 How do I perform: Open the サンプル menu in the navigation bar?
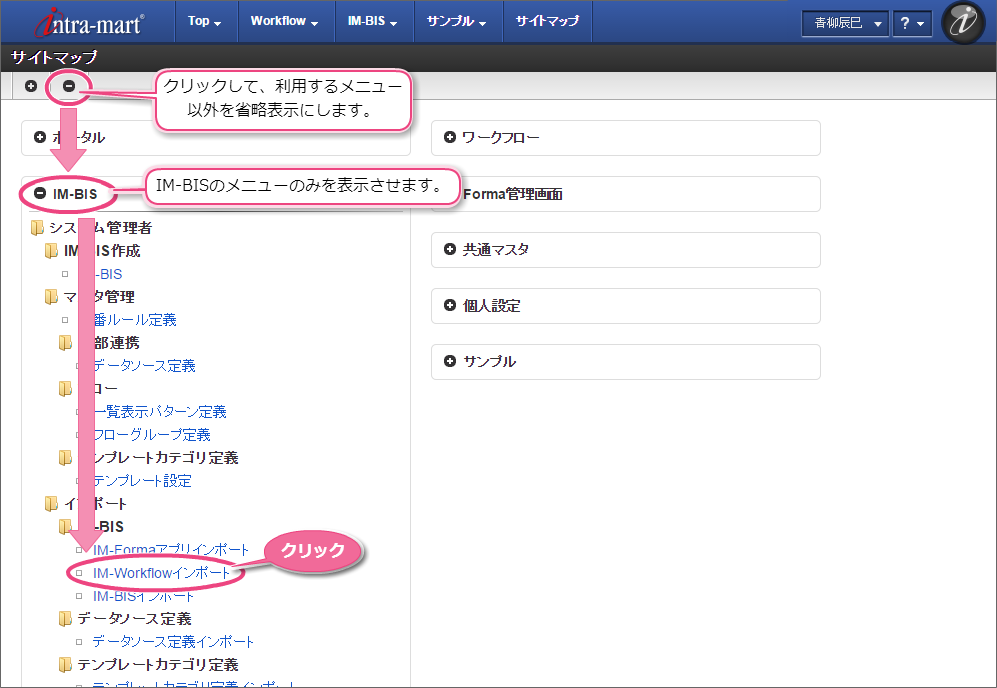(457, 21)
